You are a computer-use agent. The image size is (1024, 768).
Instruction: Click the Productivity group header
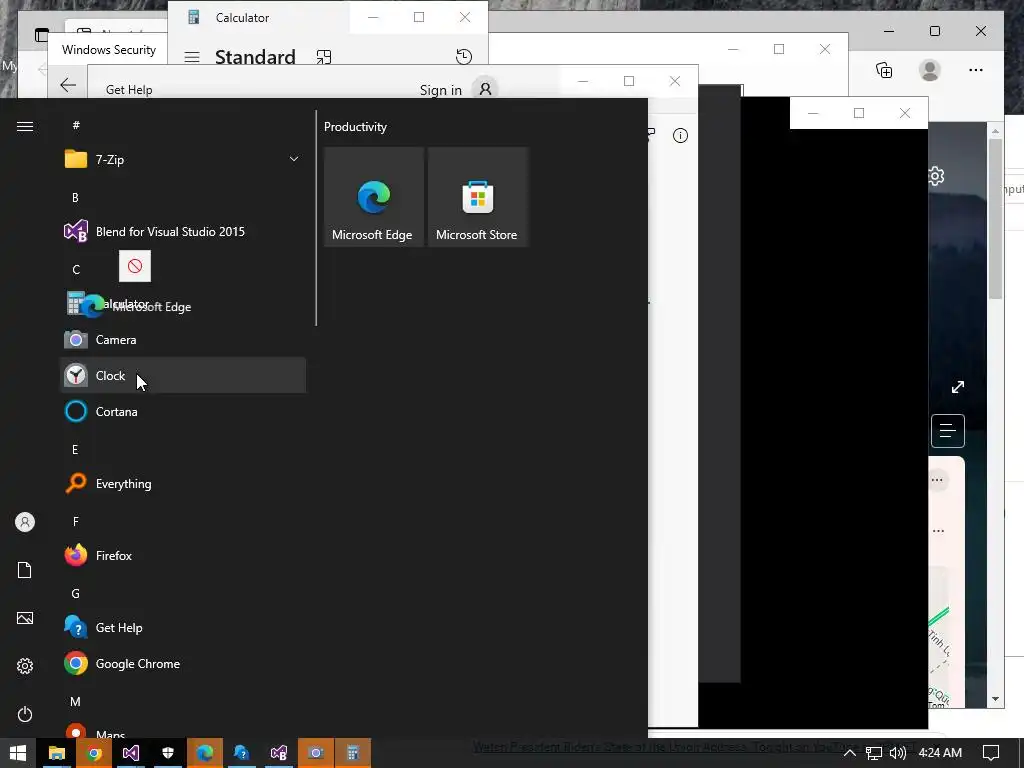click(x=355, y=127)
